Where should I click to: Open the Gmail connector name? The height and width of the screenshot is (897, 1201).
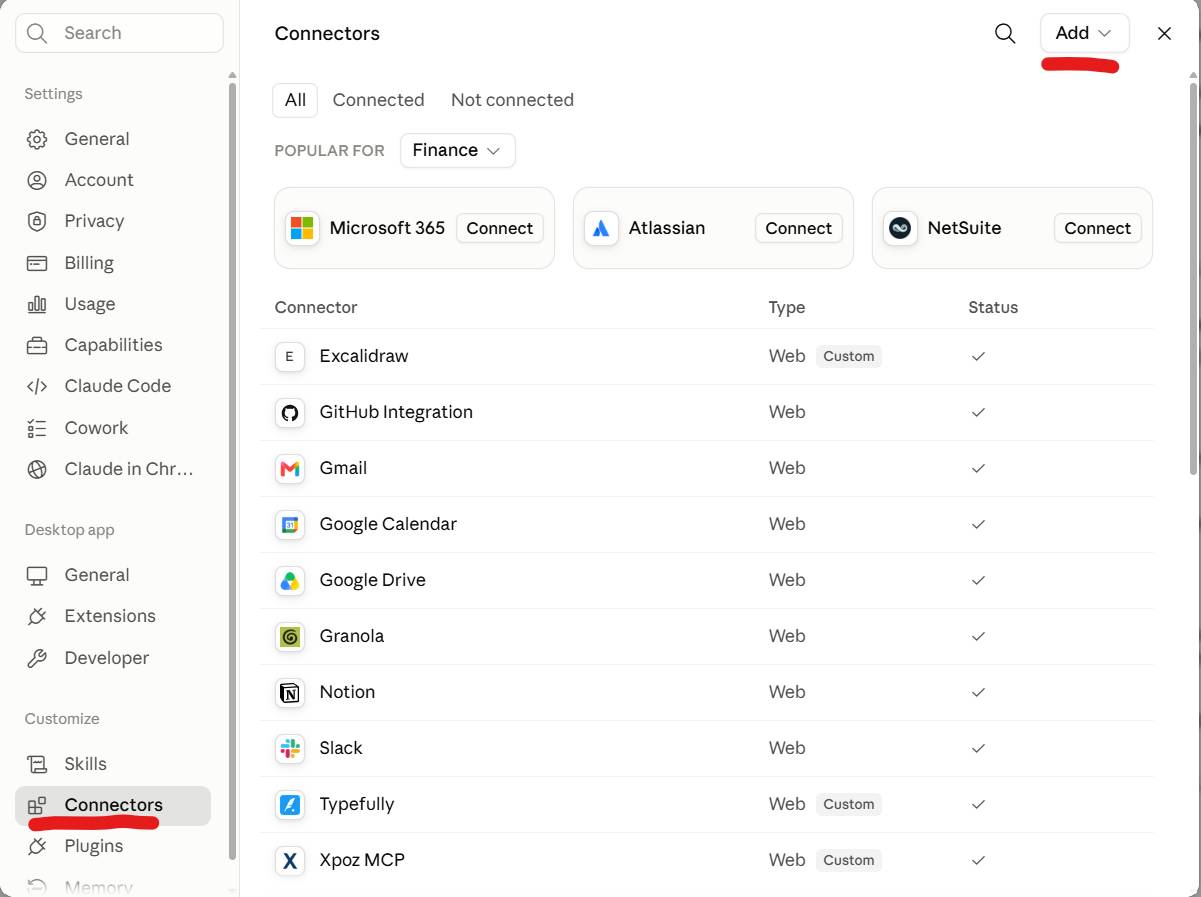343,468
